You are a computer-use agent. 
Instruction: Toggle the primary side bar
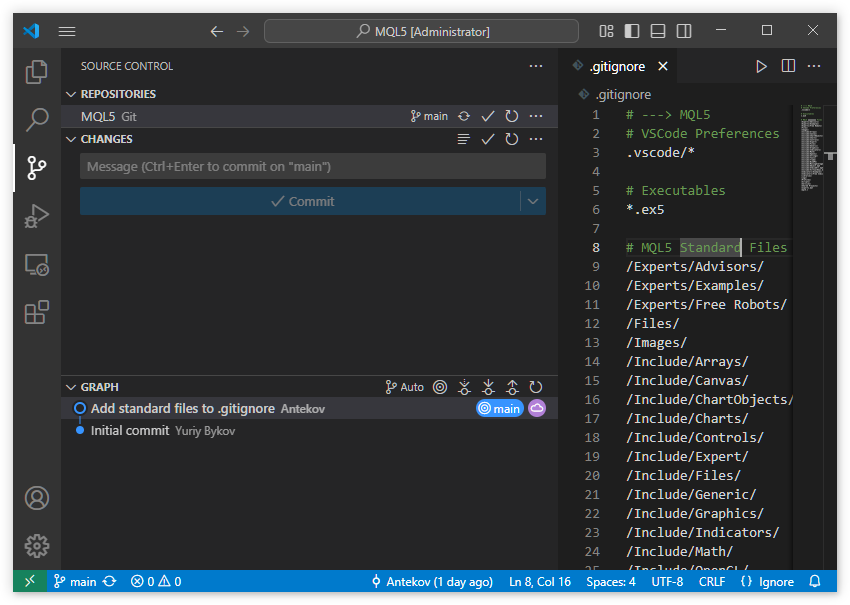(632, 31)
